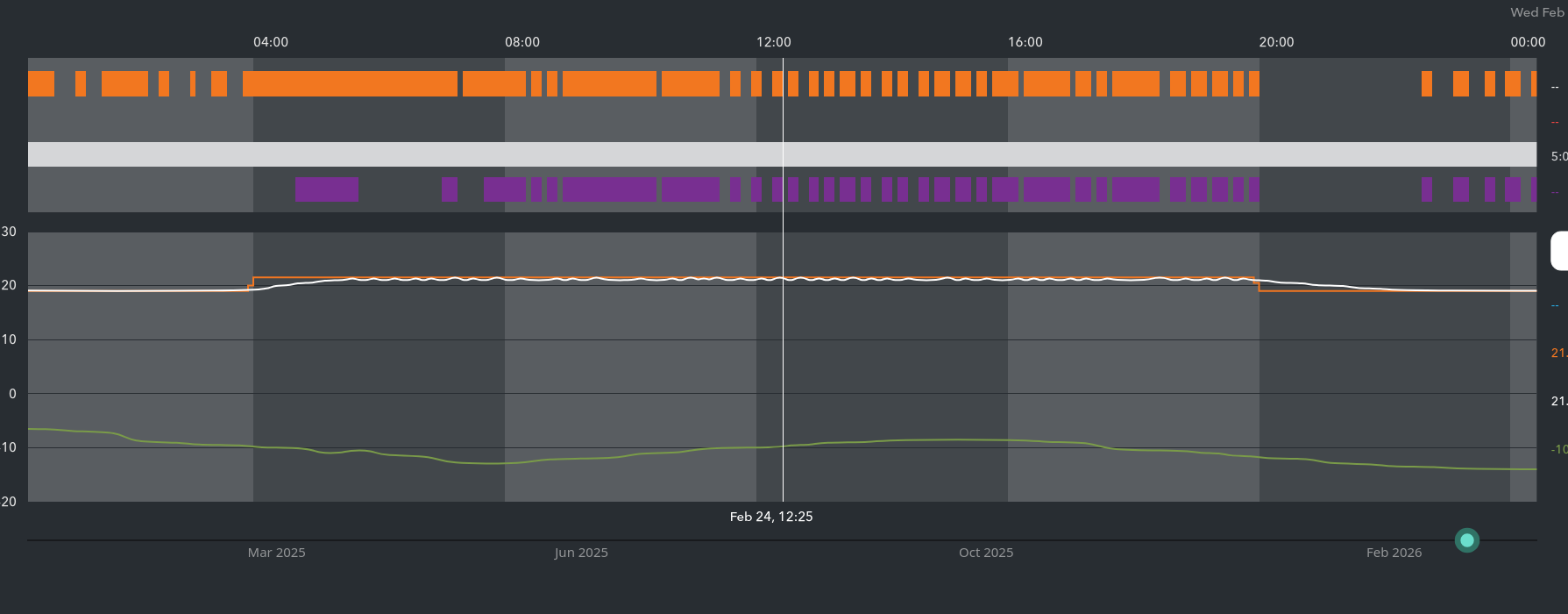Click the light gray horizontal status band
The width and height of the screenshot is (1568, 614).
click(526, 154)
